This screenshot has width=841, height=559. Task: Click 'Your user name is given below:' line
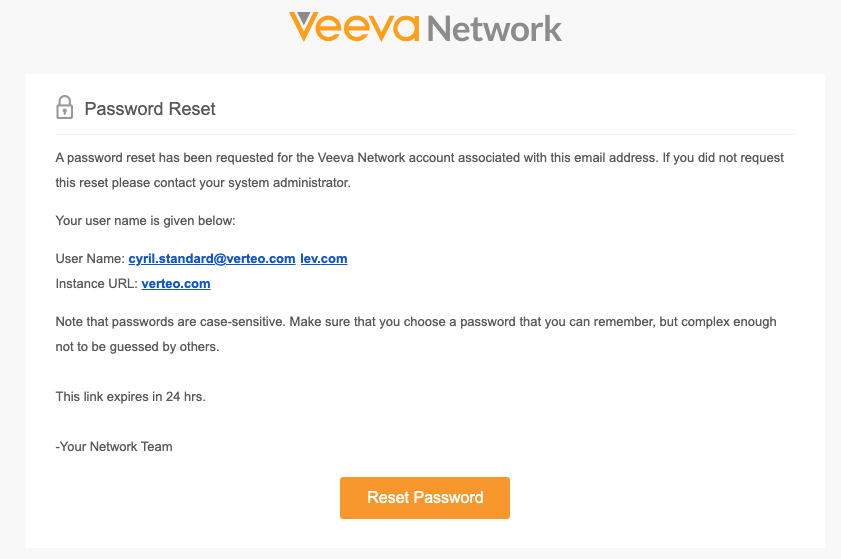pyautogui.click(x=145, y=220)
